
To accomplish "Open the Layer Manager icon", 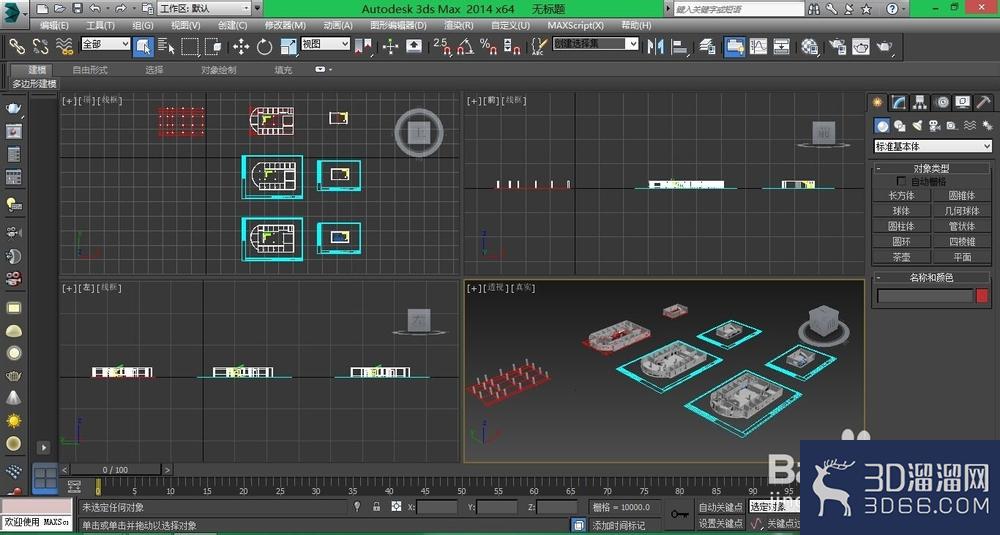I will [x=707, y=46].
